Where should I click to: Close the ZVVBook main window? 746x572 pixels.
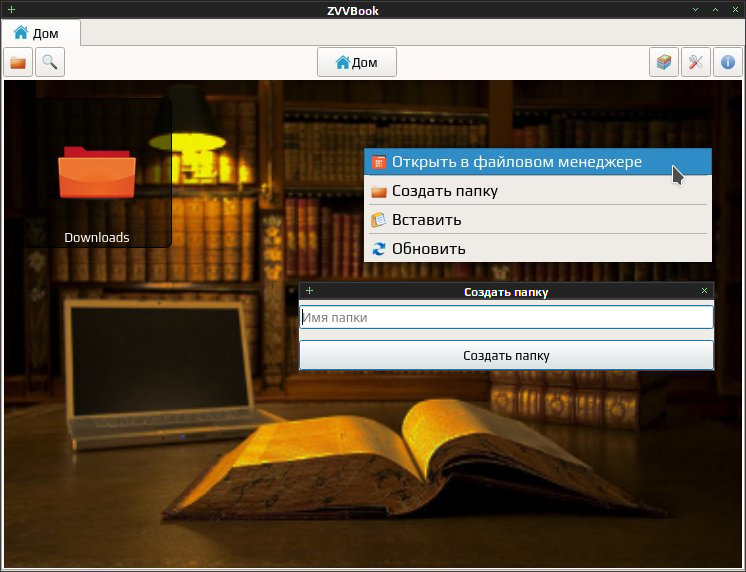pos(735,10)
